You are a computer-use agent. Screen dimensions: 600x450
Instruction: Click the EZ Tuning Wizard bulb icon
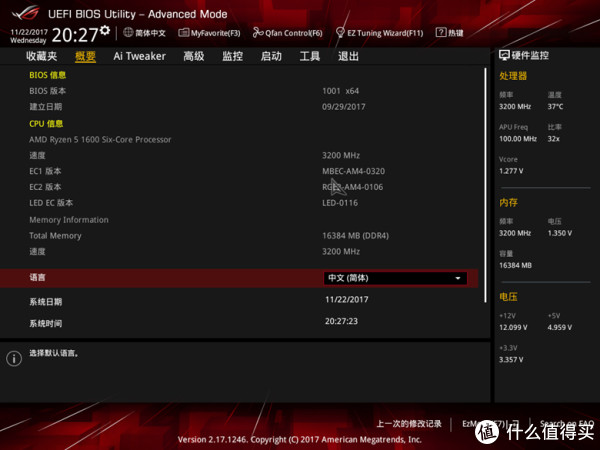coord(340,33)
